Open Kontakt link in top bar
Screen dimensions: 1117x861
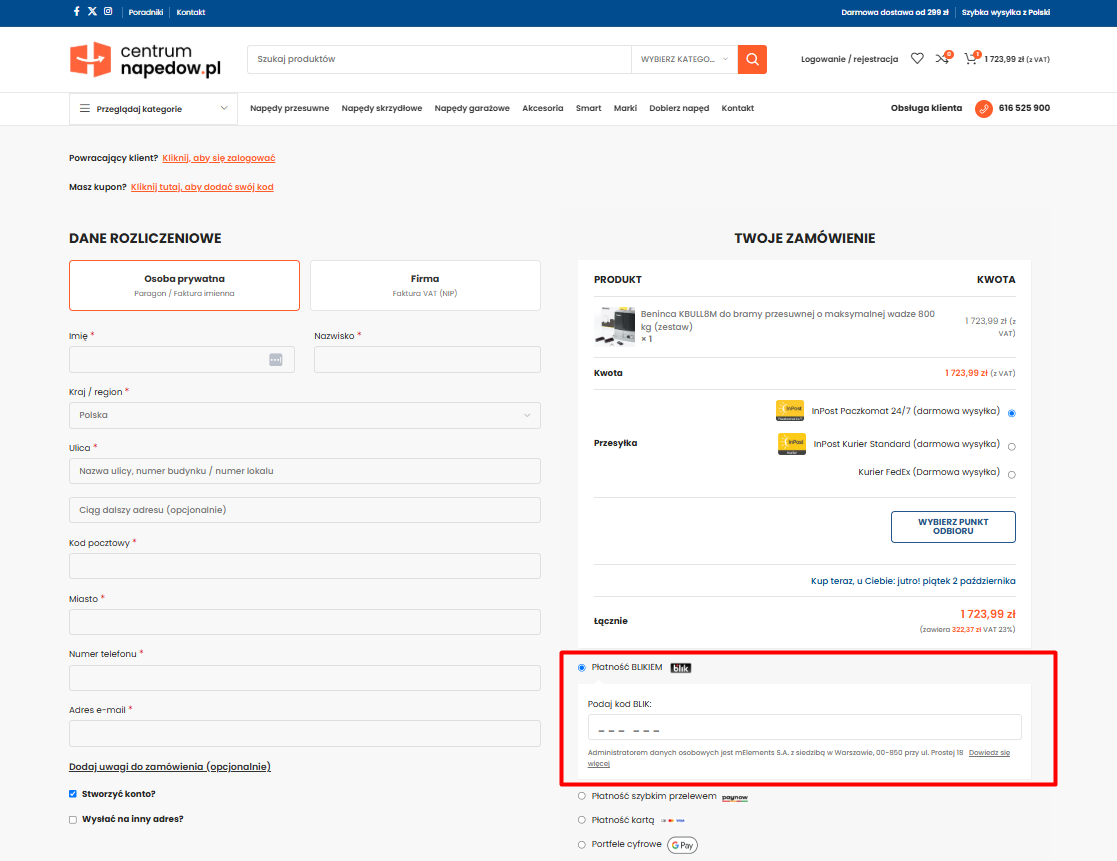coord(191,12)
